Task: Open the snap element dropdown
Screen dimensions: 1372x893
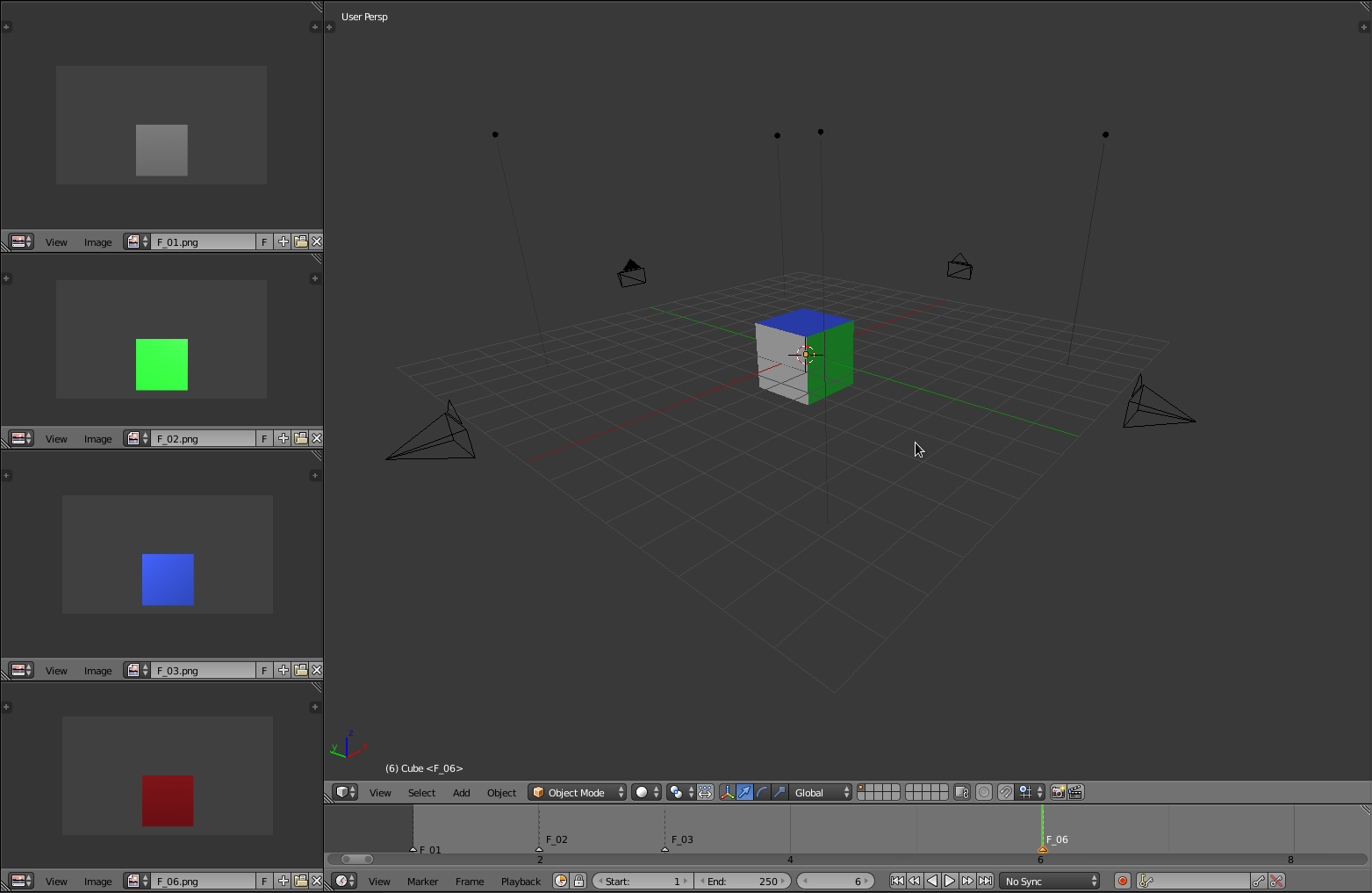Action: (1031, 792)
